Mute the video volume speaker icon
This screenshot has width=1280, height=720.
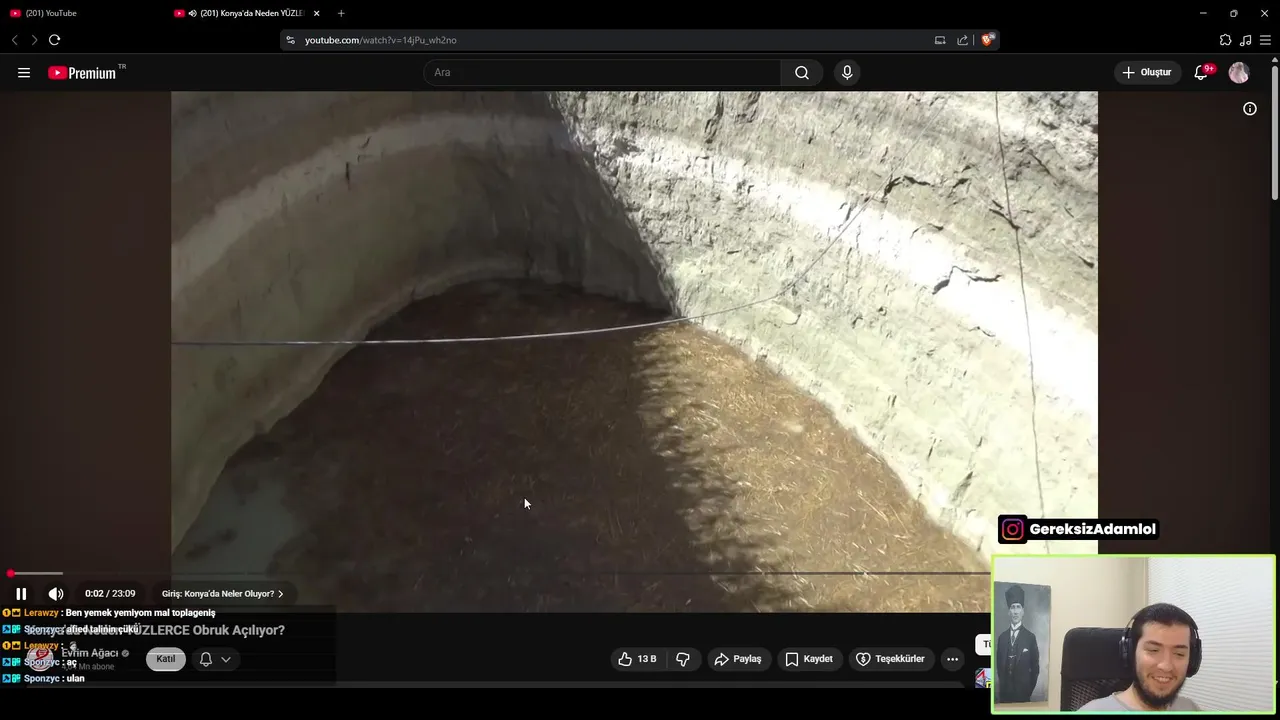click(x=56, y=593)
